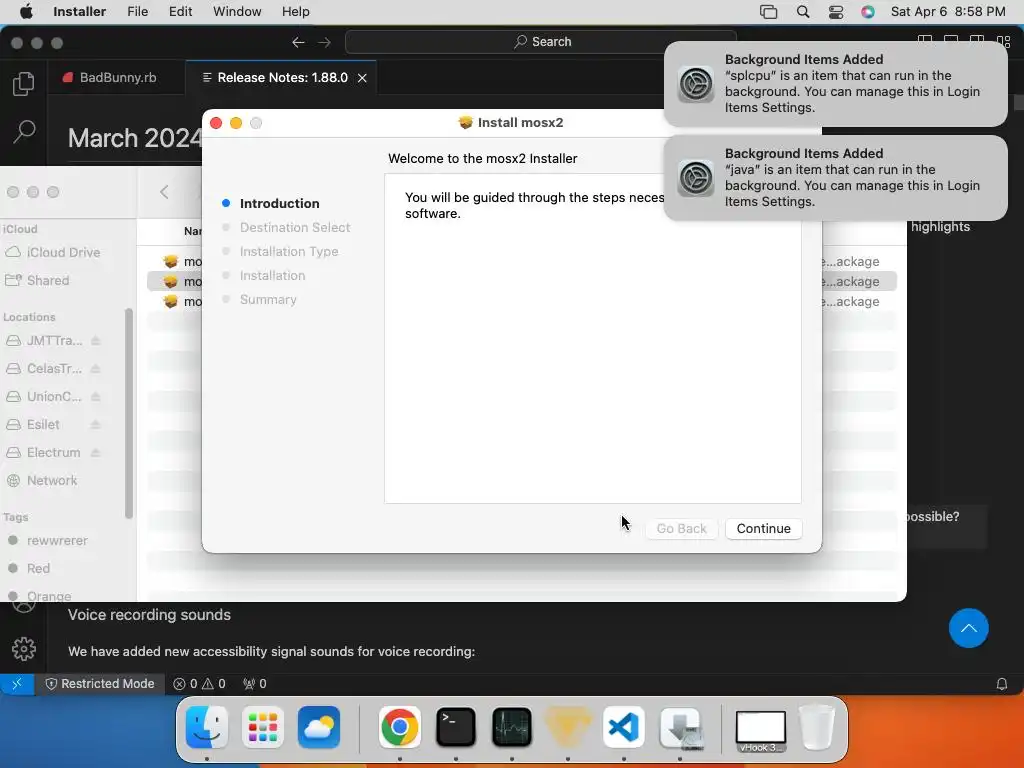The width and height of the screenshot is (1024, 768).
Task: Open Shared in Finder sidebar
Action: coord(38,281)
